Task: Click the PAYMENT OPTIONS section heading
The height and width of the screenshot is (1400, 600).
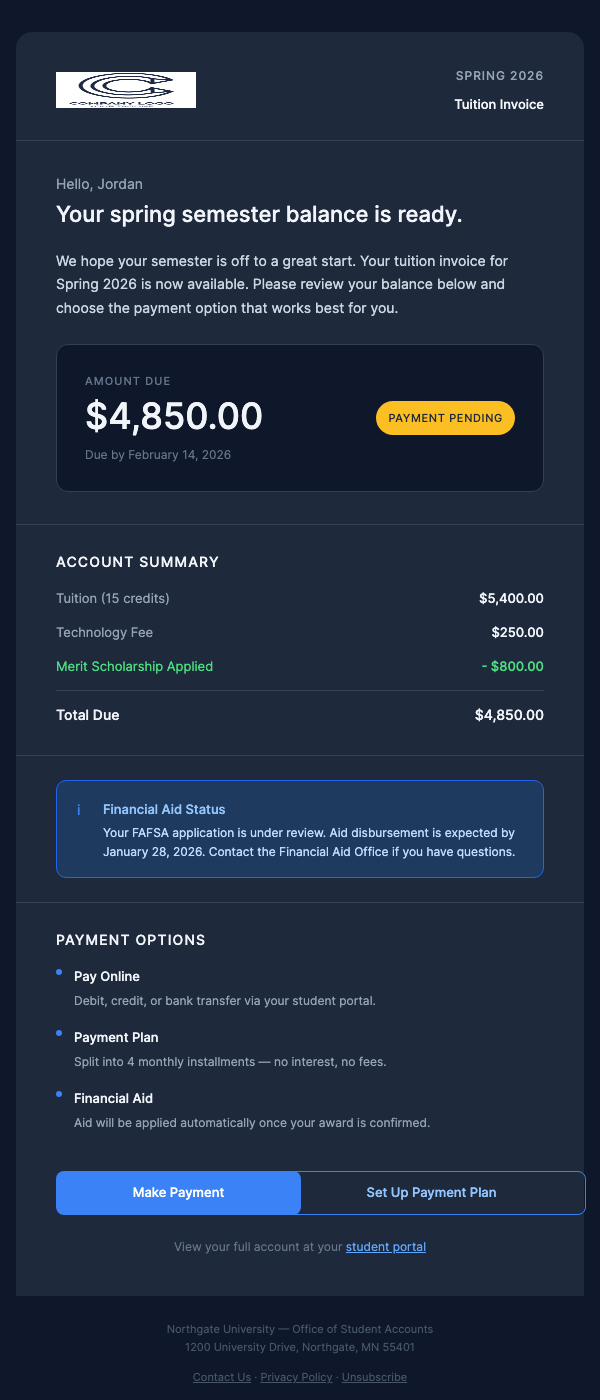Action: pyautogui.click(x=130, y=940)
